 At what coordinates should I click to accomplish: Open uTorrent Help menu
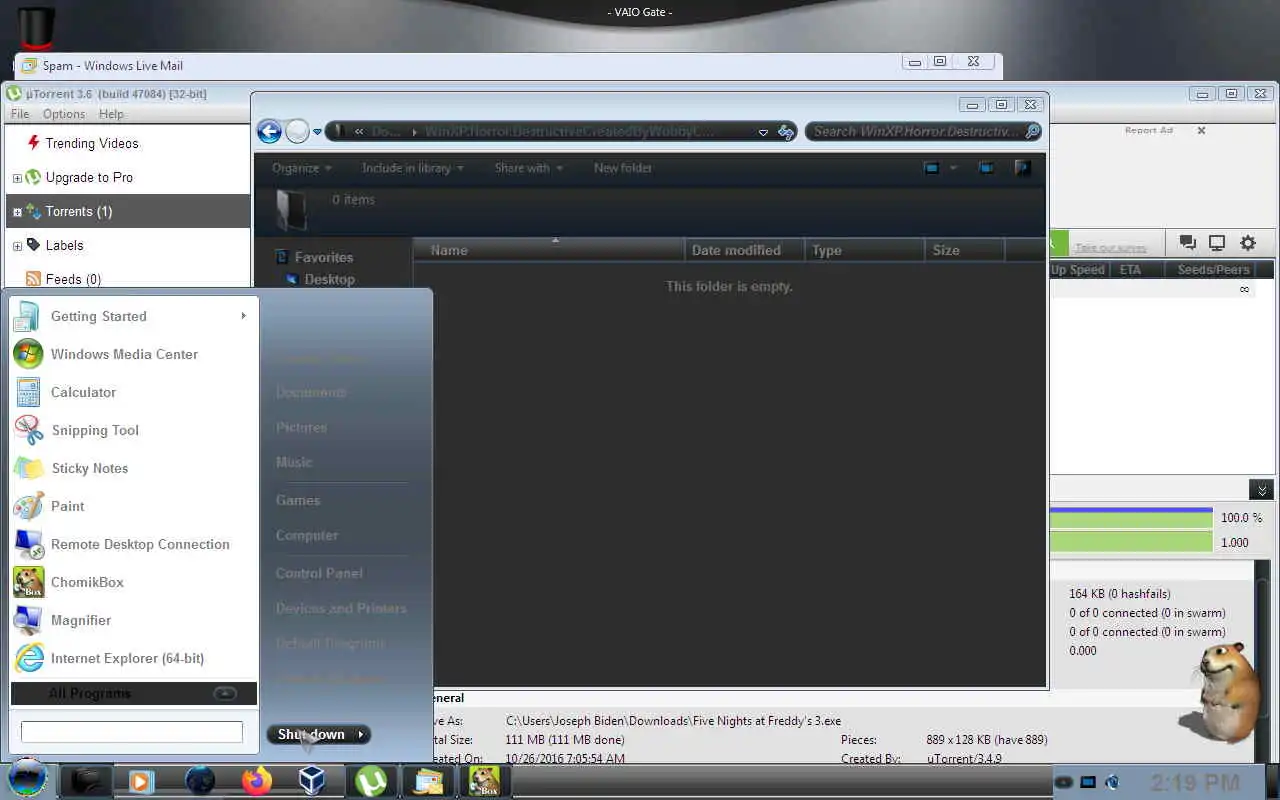coord(111,114)
